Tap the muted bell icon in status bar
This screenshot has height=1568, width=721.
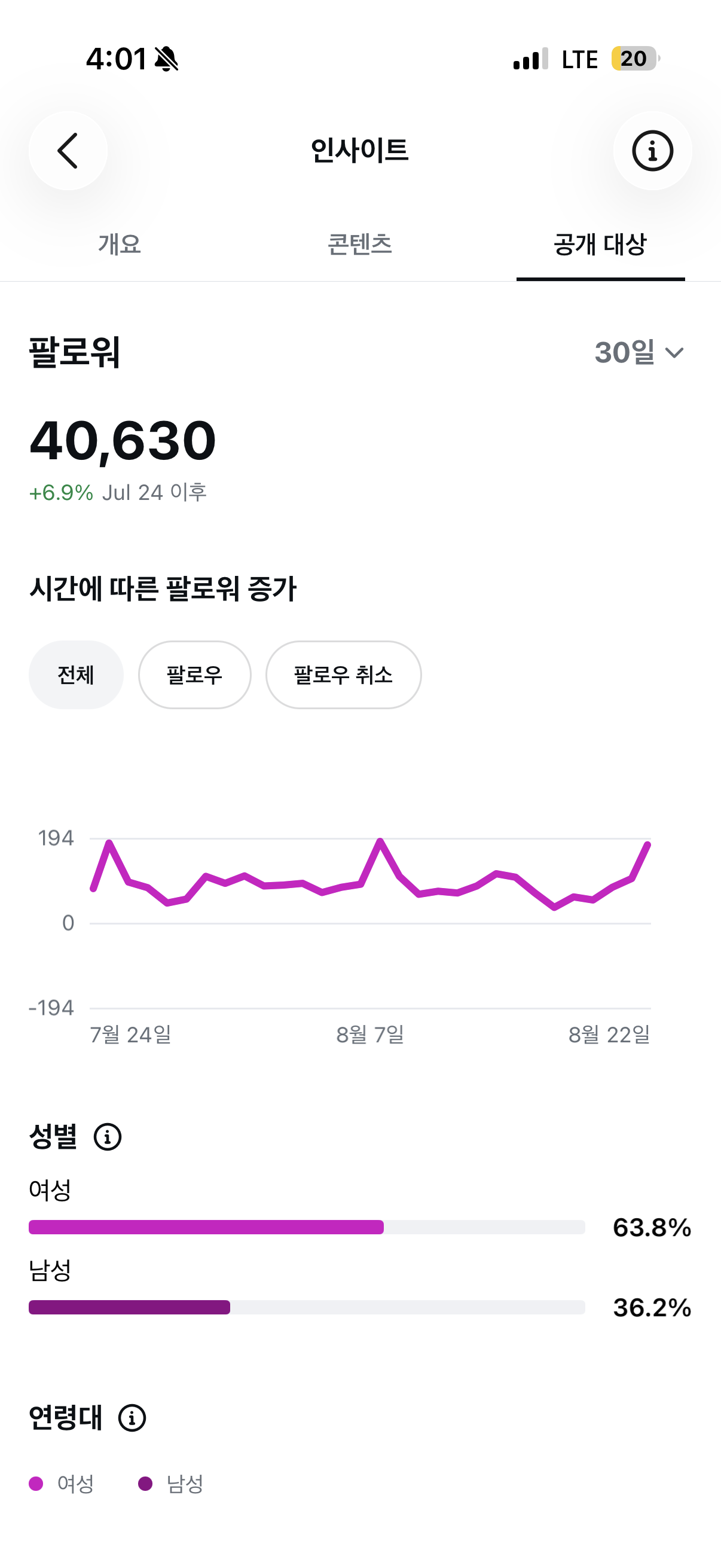pos(166,59)
